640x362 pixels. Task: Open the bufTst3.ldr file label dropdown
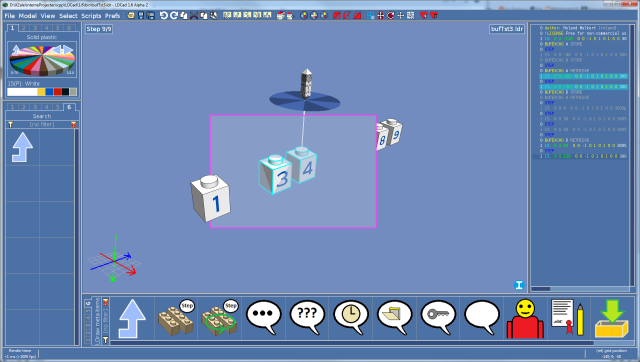pos(507,29)
